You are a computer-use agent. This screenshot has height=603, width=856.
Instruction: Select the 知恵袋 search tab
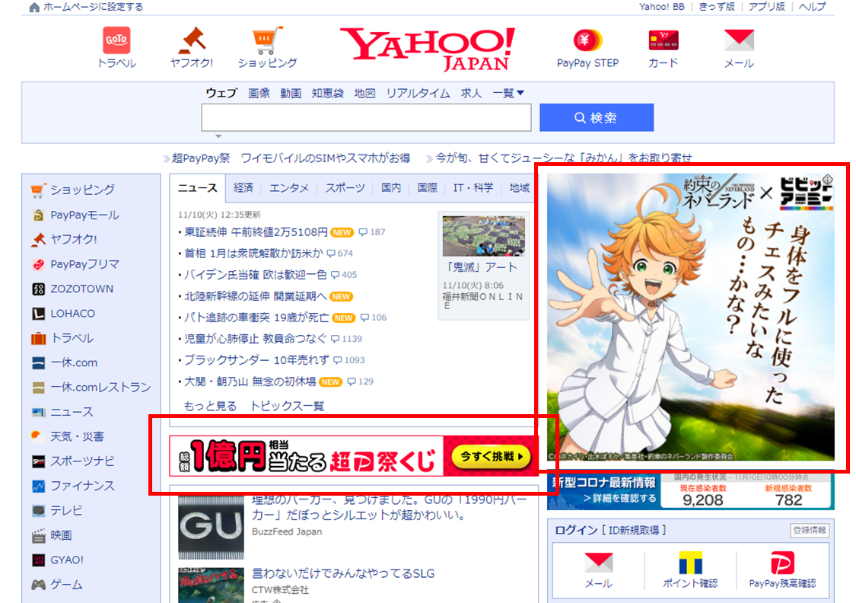point(328,93)
